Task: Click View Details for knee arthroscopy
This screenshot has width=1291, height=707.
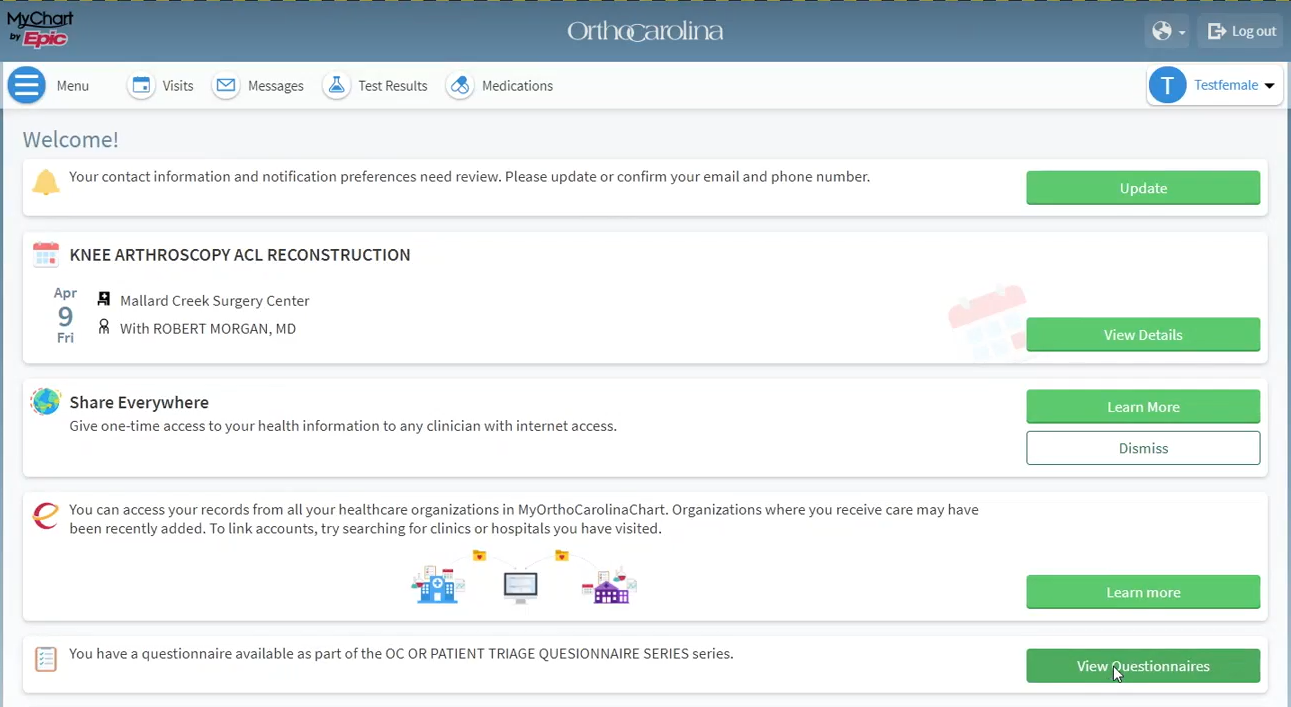Action: (1143, 334)
